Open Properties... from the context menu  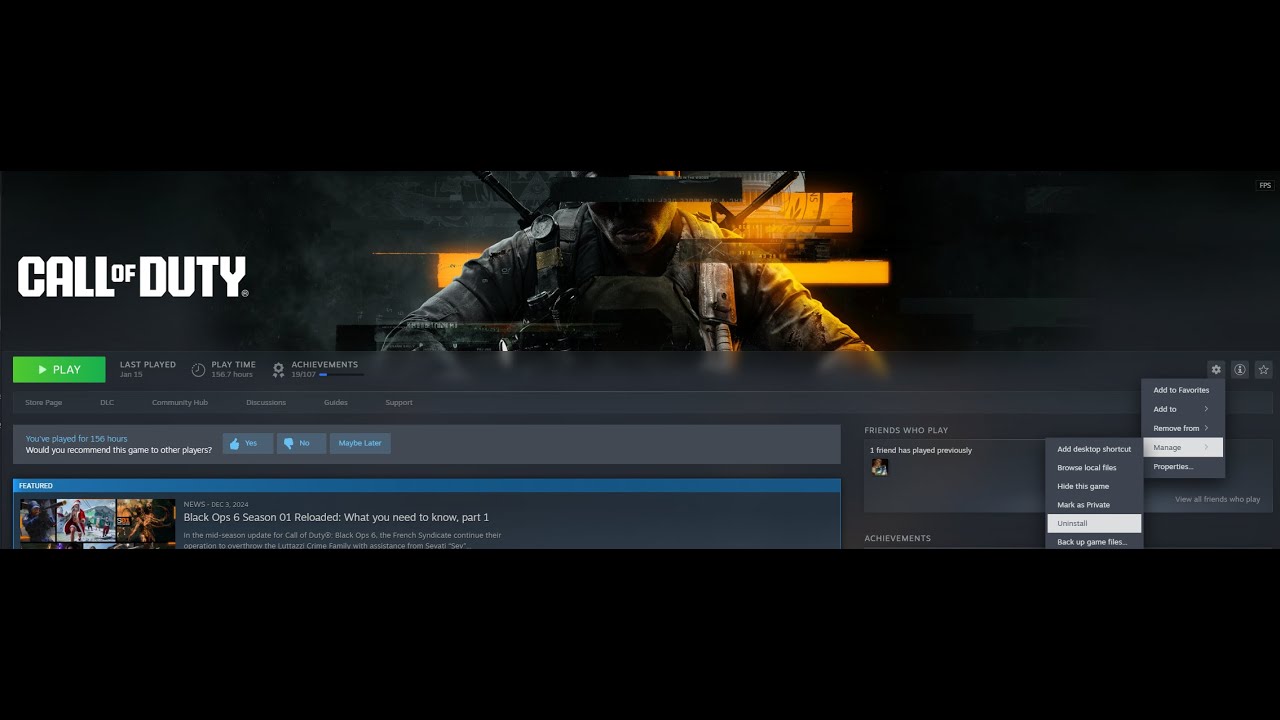[x=1183, y=466]
